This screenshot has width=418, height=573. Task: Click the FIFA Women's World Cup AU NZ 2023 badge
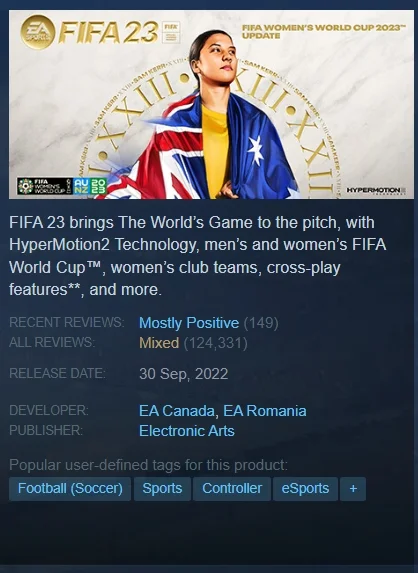tap(62, 186)
